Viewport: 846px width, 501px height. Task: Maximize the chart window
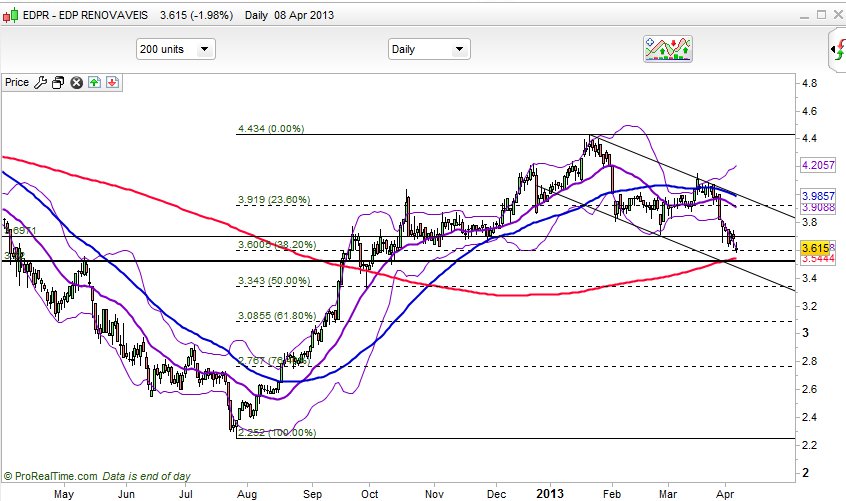pos(821,15)
